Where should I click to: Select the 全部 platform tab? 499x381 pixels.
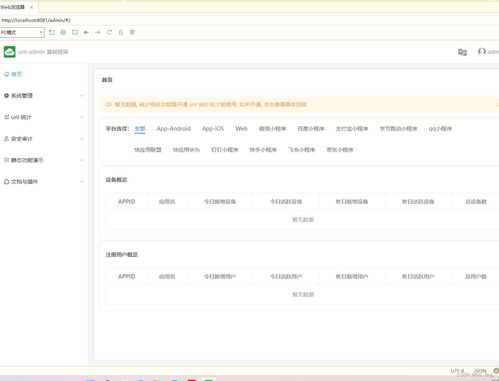coord(140,129)
